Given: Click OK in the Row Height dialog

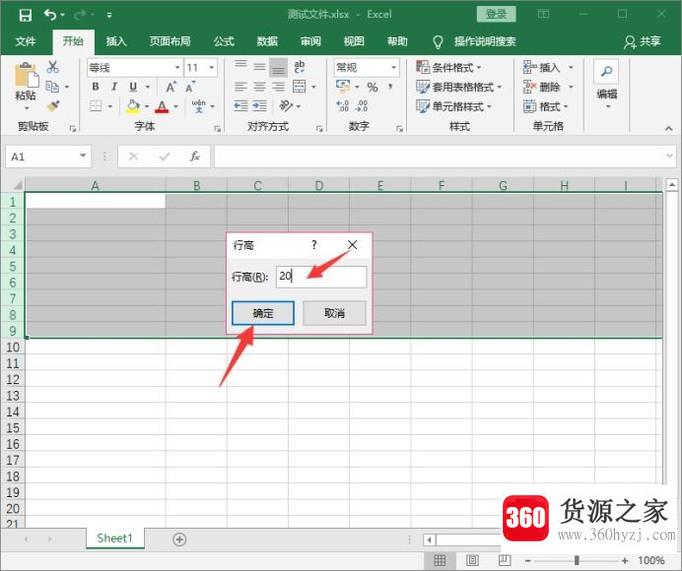Looking at the screenshot, I should pos(263,313).
